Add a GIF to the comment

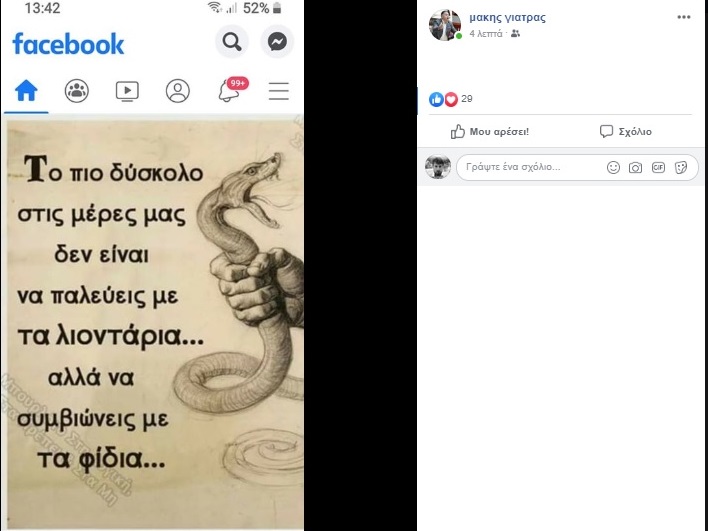pyautogui.click(x=658, y=168)
